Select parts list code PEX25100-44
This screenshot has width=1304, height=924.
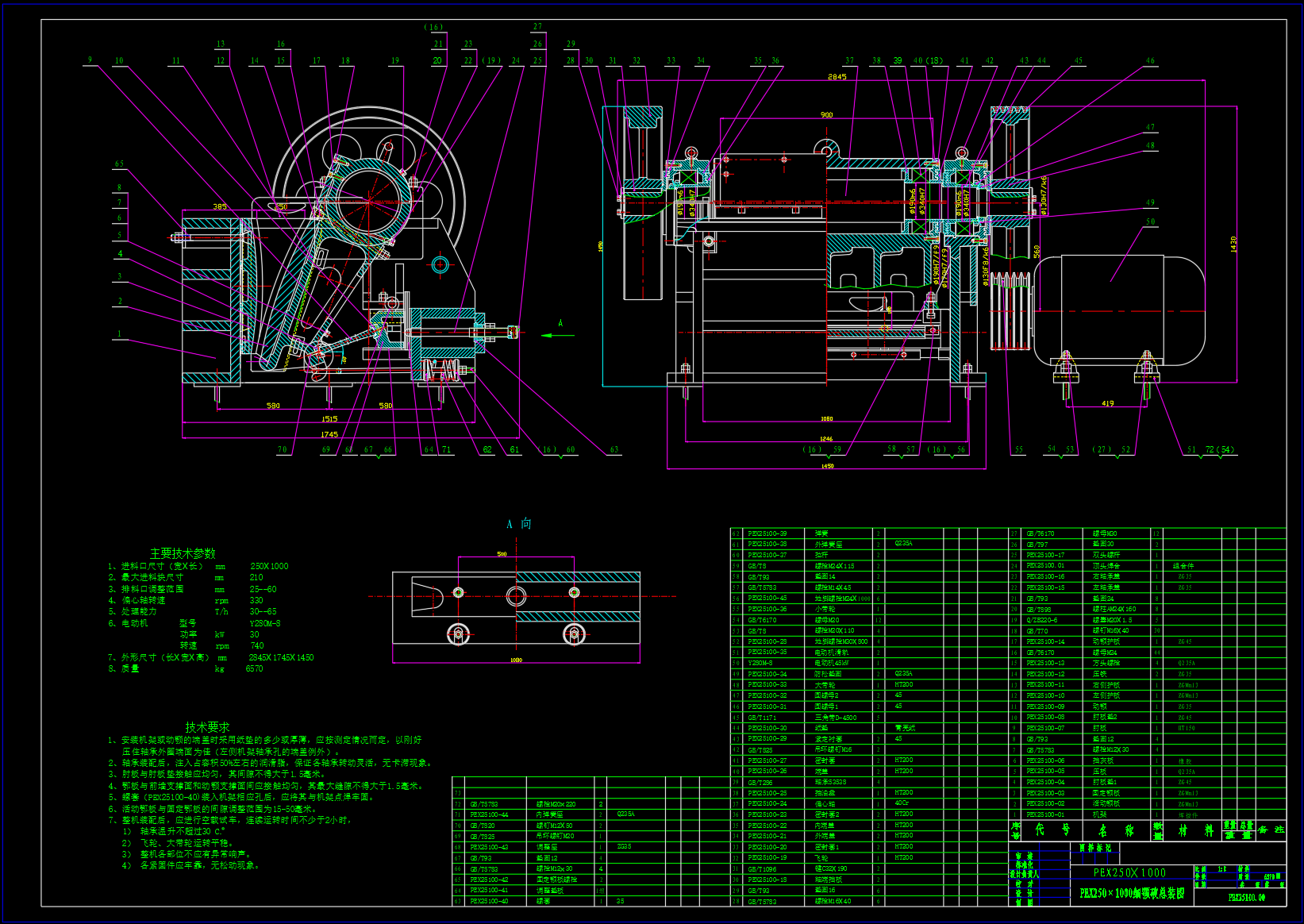pyautogui.click(x=489, y=814)
